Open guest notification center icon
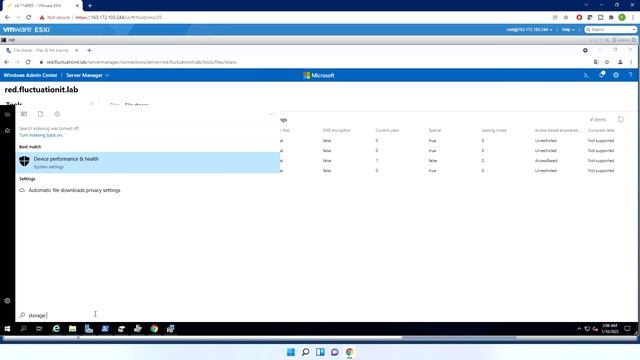Screen dimensions: 640x360 [x=627, y=329]
